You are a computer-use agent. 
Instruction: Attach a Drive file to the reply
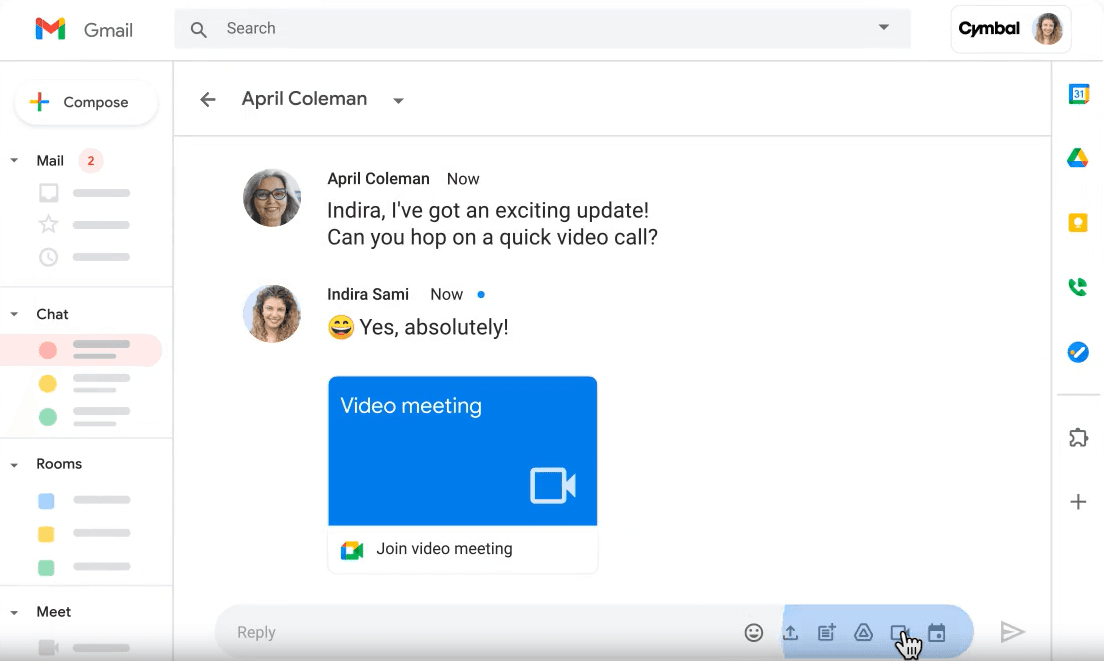[863, 632]
